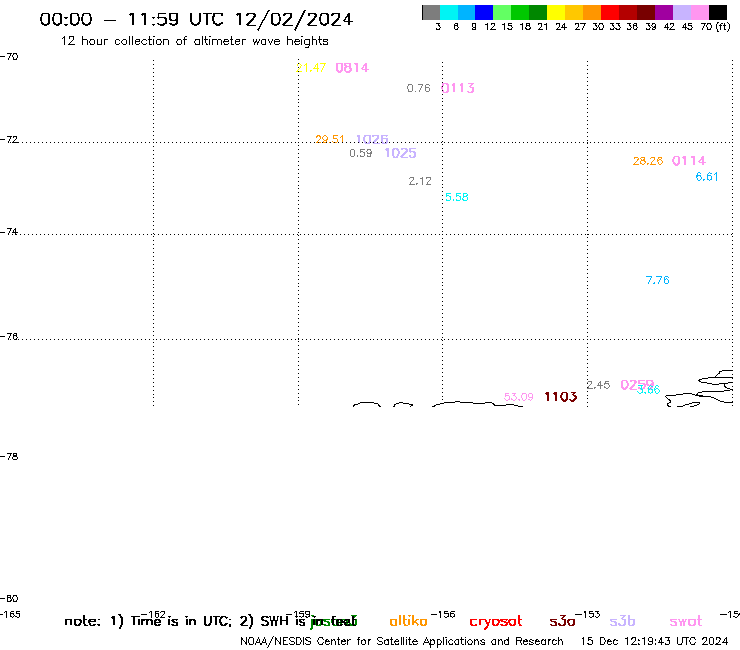Click the orange legend swatch
This screenshot has height=650, width=740.
[592, 13]
